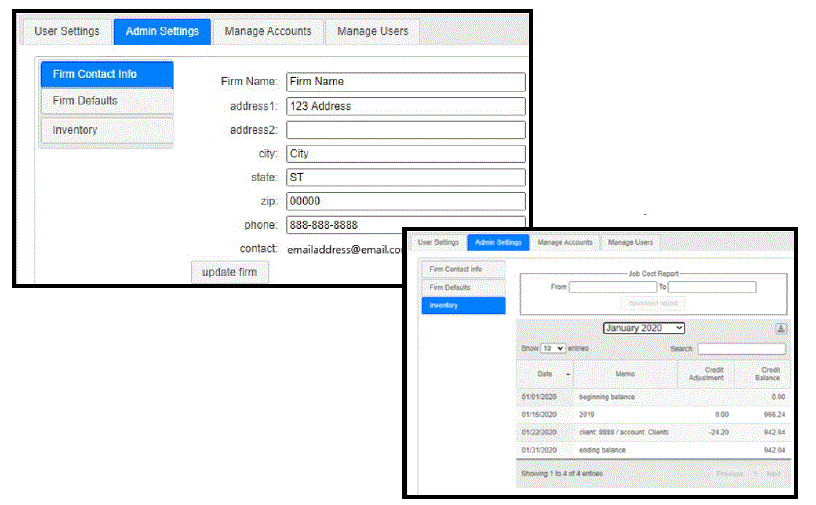Click the Memo column header
This screenshot has width=816, height=505.
pos(625,374)
